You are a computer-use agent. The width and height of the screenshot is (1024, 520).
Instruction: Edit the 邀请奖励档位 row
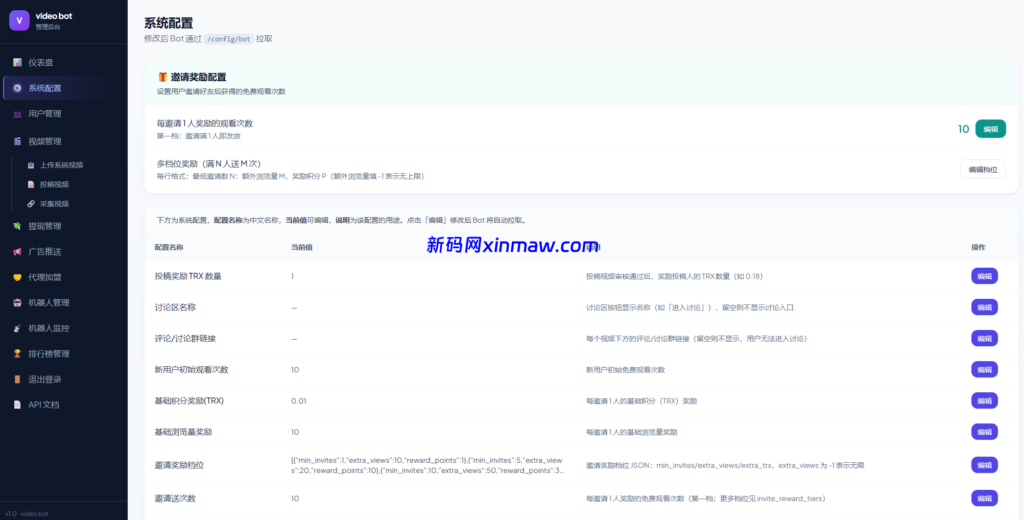(x=984, y=465)
